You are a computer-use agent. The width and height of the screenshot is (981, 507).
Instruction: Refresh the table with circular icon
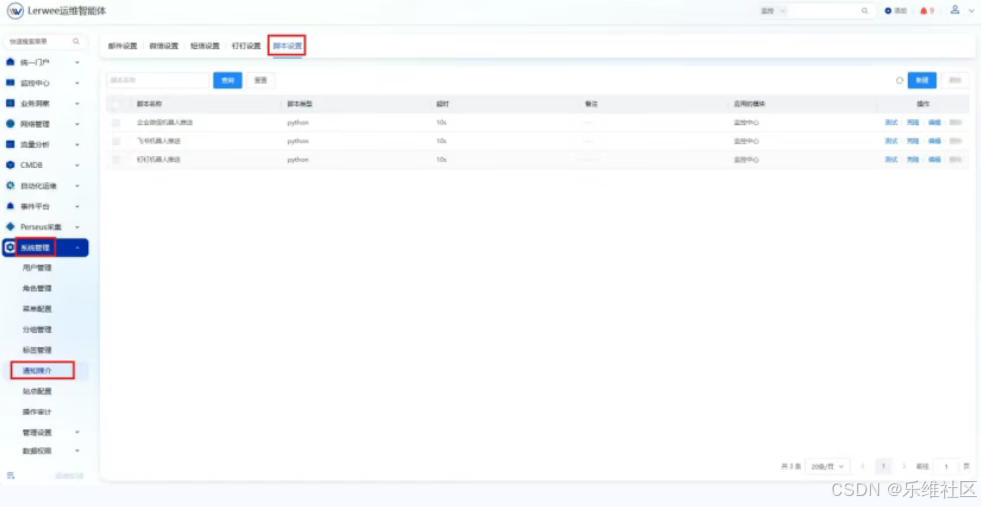click(900, 80)
